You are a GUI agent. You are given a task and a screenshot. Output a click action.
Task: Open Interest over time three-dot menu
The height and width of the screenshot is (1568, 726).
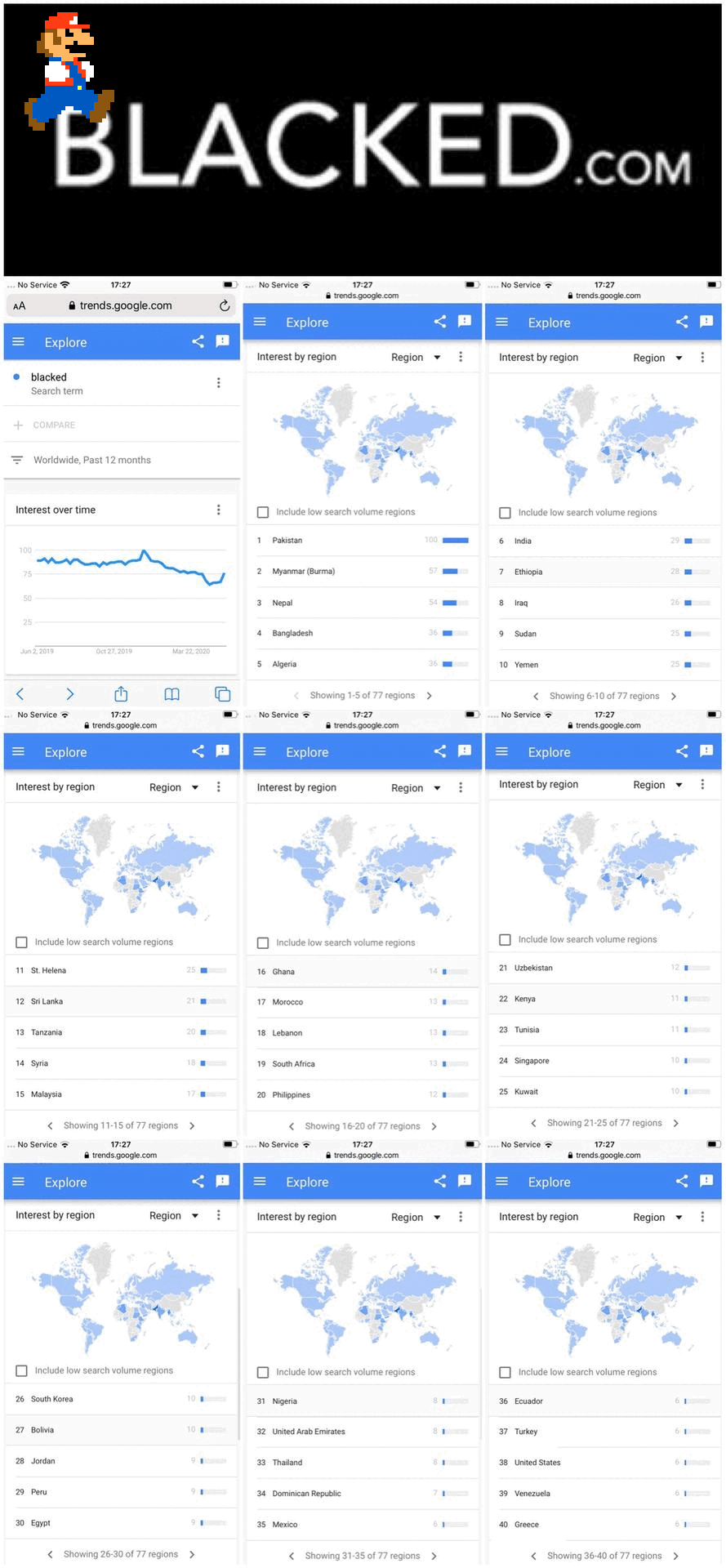point(218,510)
